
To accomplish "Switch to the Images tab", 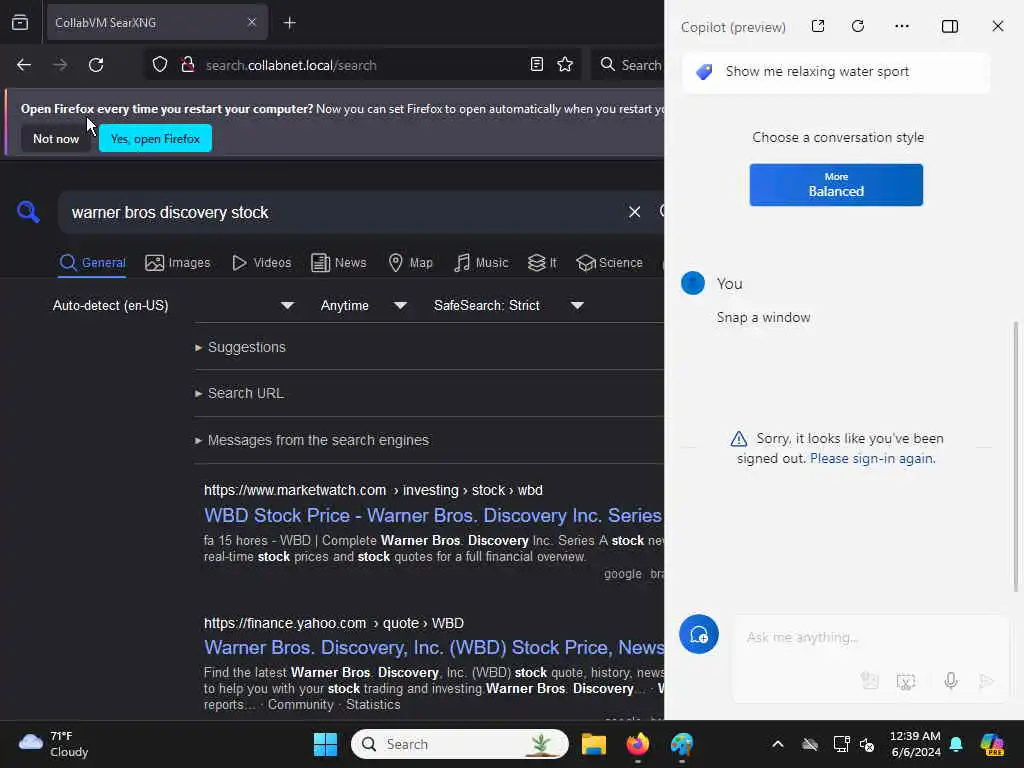I will point(178,263).
